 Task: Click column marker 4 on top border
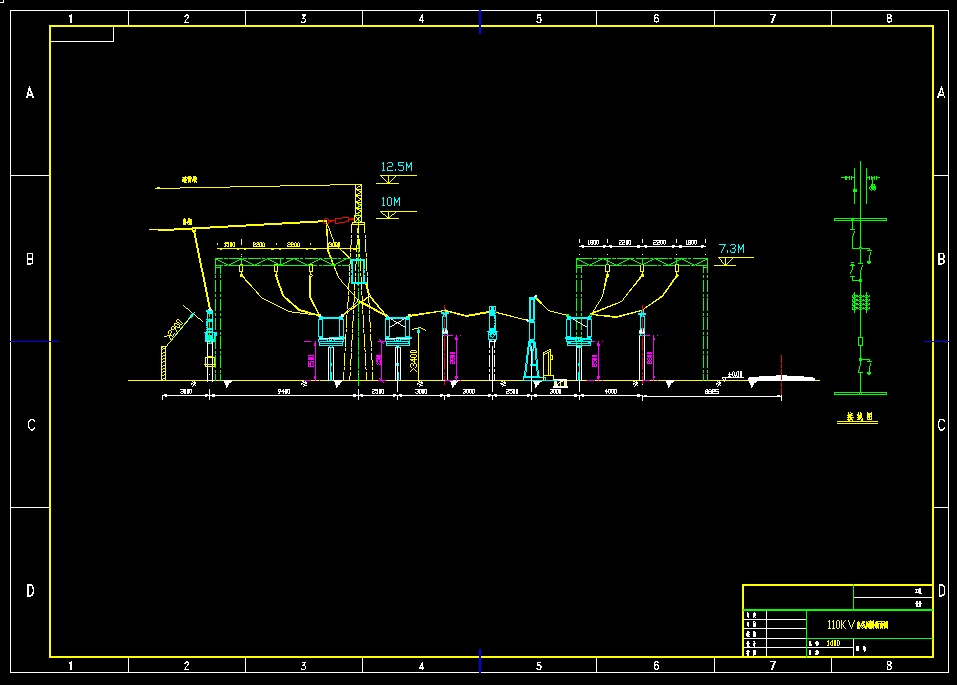[x=421, y=18]
